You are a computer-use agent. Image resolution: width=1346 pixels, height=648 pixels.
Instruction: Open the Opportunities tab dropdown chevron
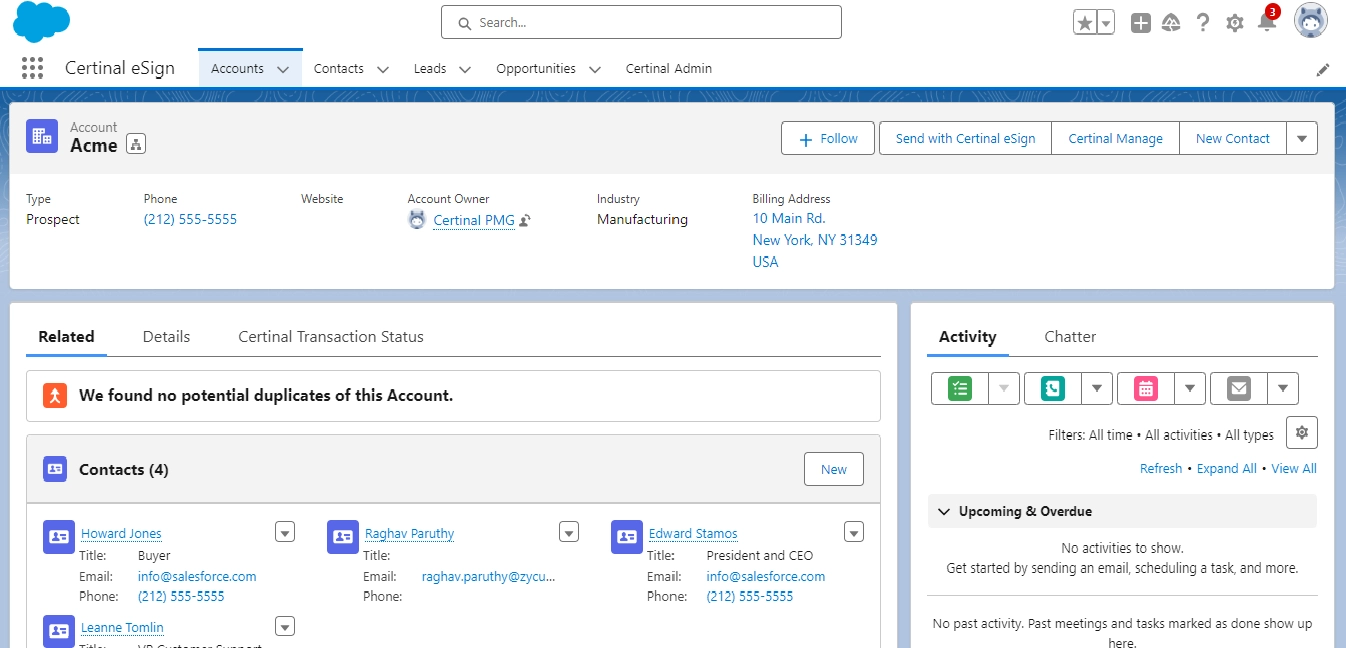[595, 70]
